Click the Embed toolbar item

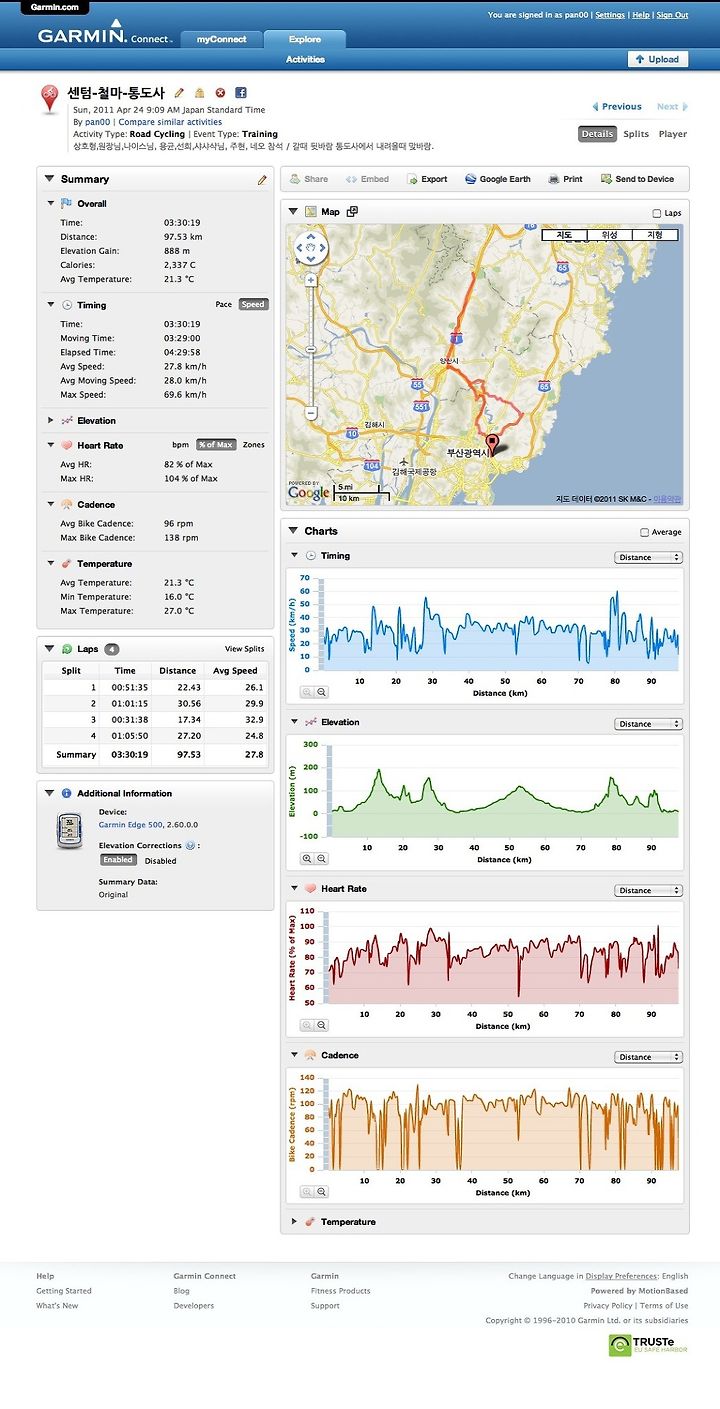point(367,179)
